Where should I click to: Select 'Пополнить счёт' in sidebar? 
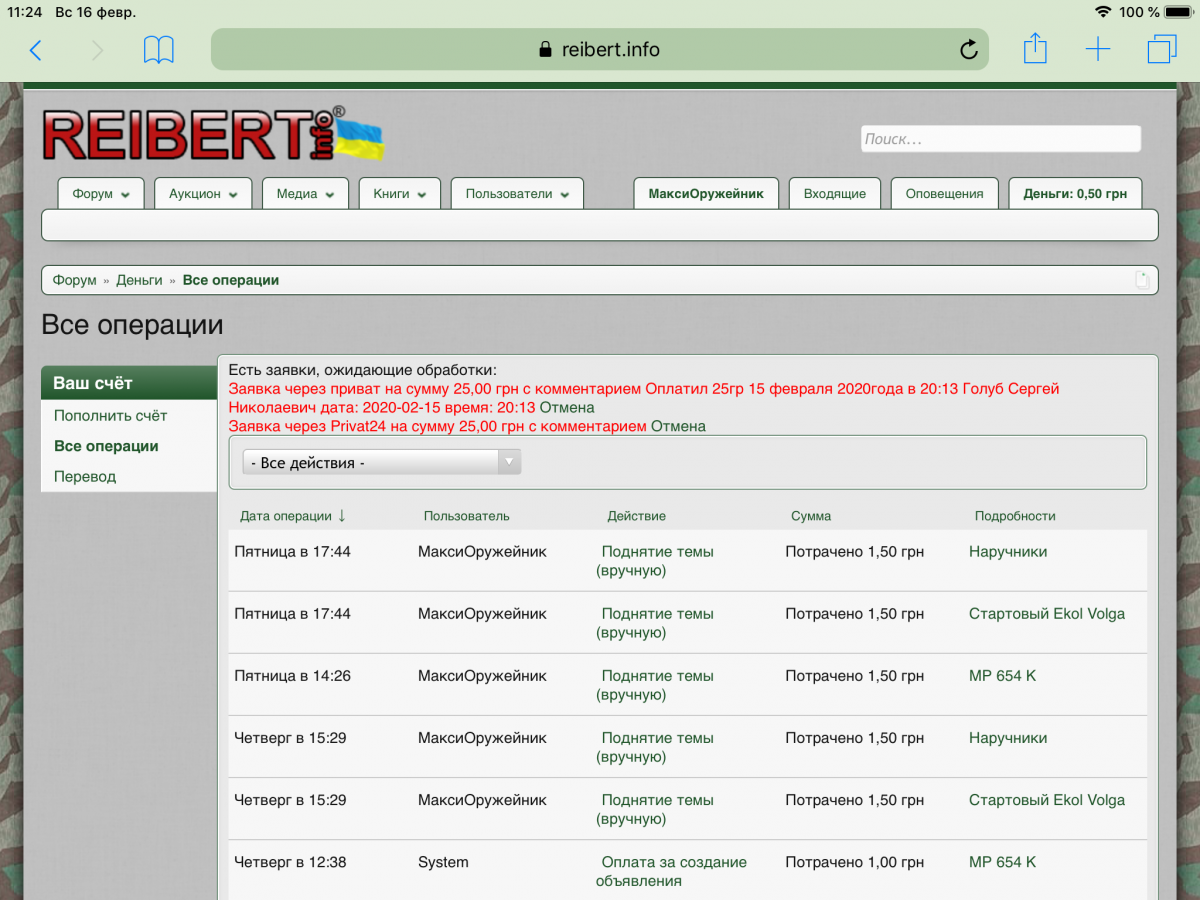111,415
